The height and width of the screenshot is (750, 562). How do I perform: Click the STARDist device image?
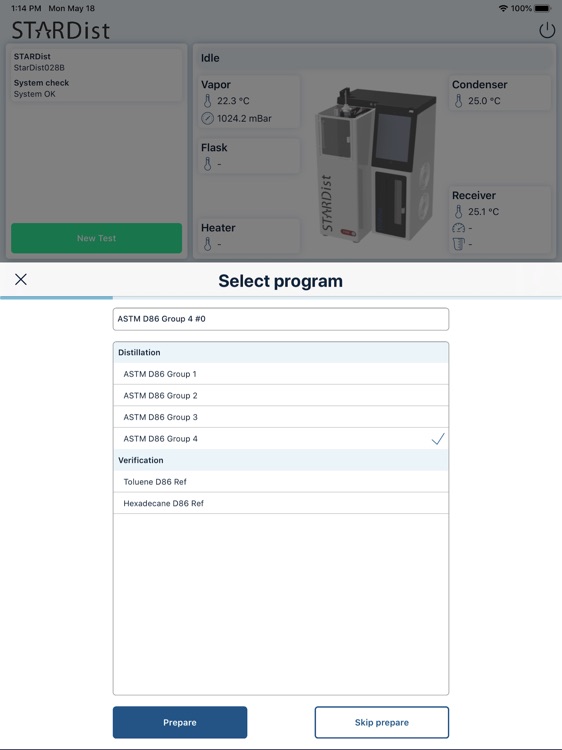(x=375, y=165)
